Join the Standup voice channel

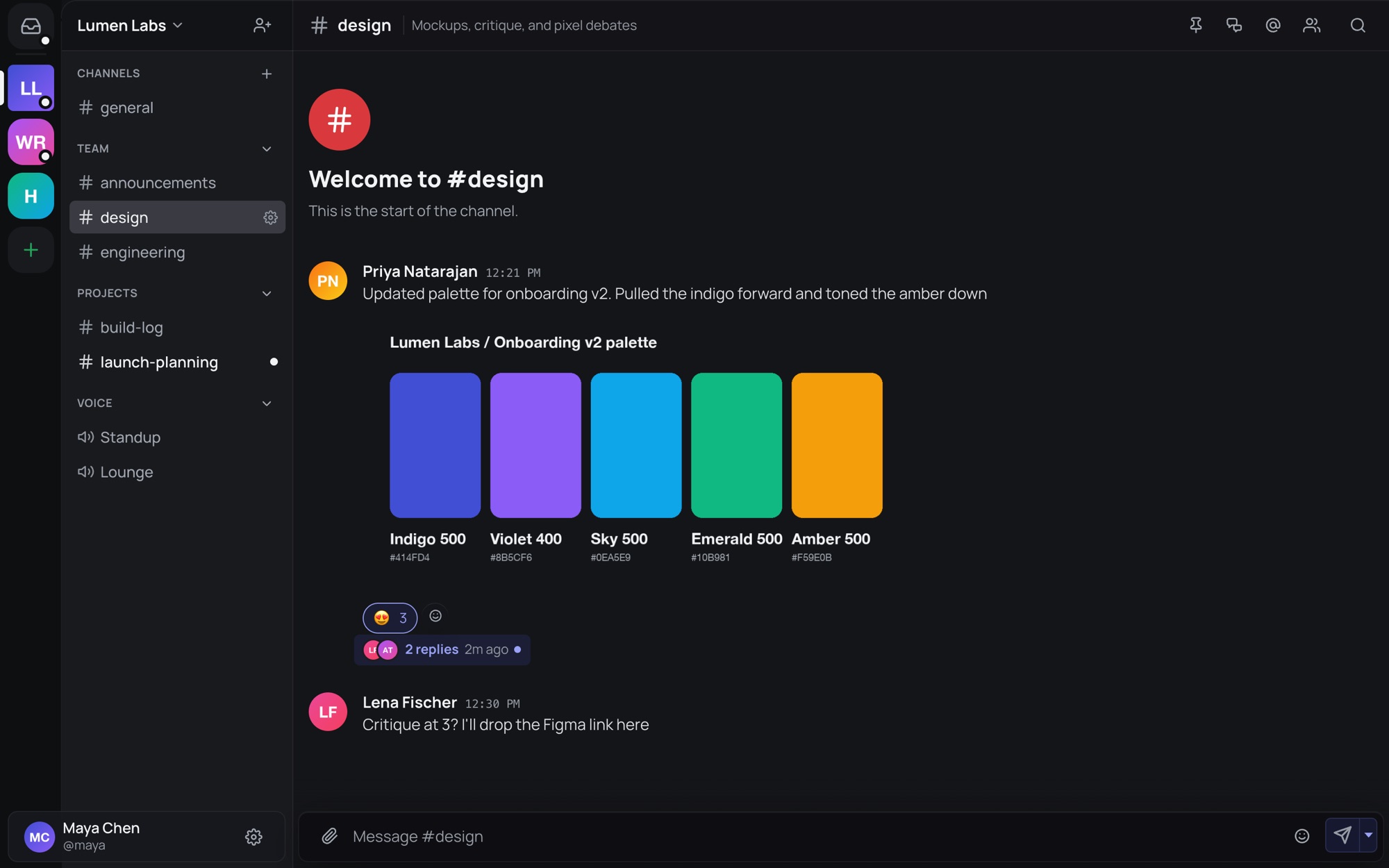[x=177, y=437]
